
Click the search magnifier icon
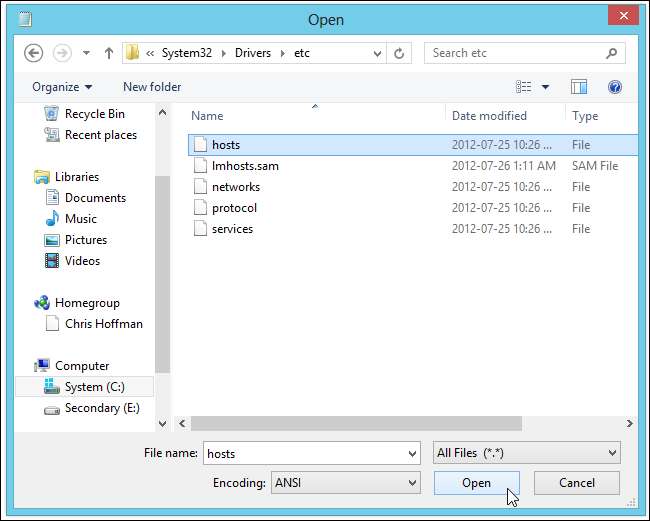pyautogui.click(x=612, y=53)
